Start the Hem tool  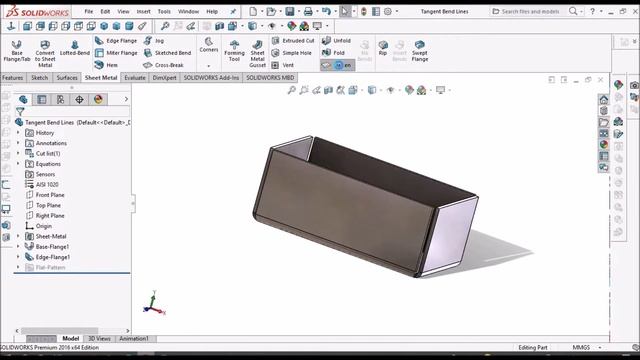(x=107, y=65)
